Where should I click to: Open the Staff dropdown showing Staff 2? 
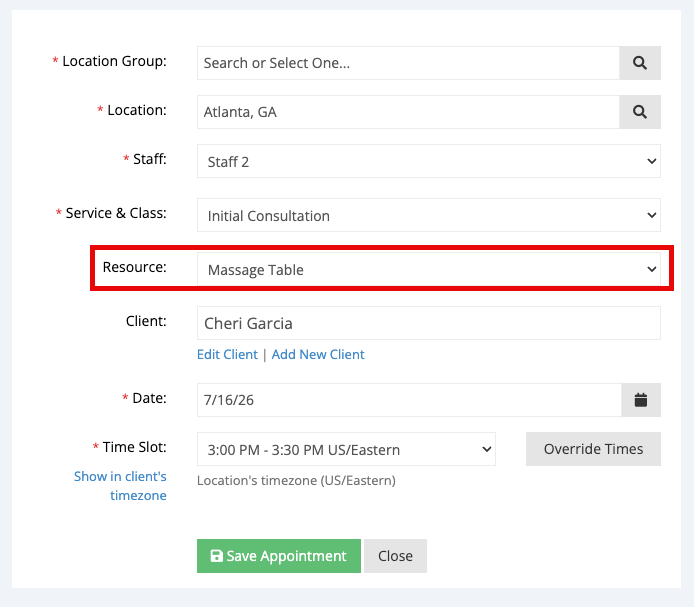point(429,161)
